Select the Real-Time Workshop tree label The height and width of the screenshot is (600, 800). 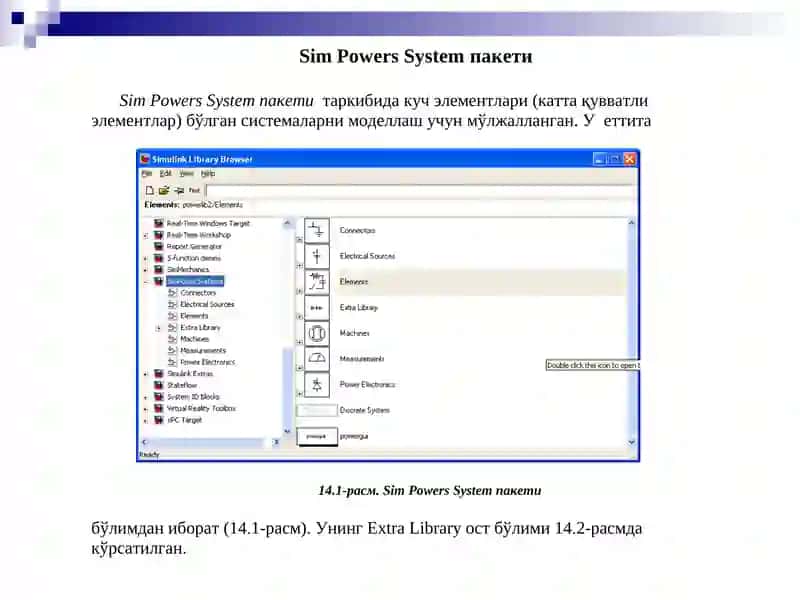[x=198, y=235]
